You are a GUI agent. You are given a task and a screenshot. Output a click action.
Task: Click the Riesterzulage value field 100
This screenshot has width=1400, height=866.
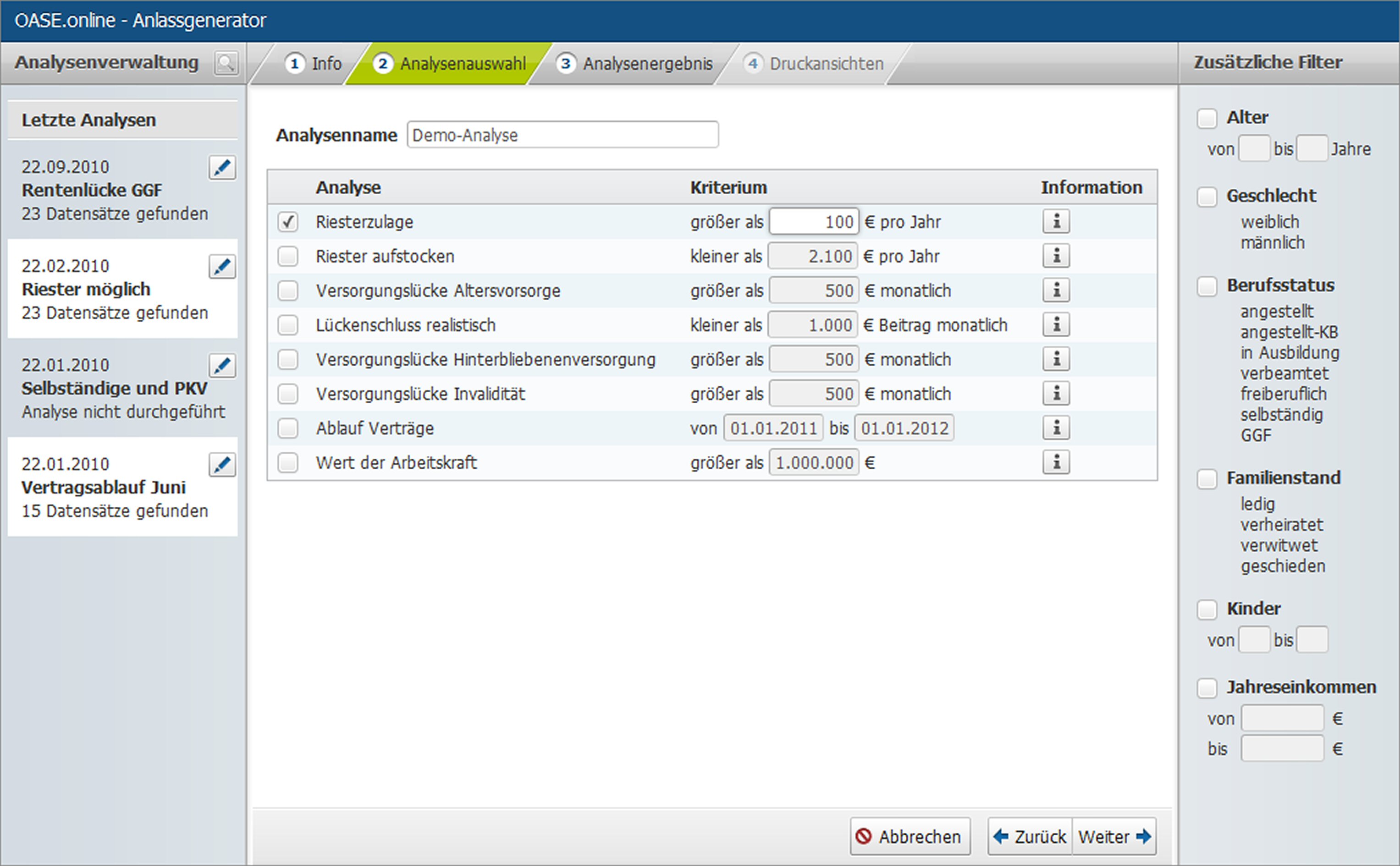tap(814, 222)
